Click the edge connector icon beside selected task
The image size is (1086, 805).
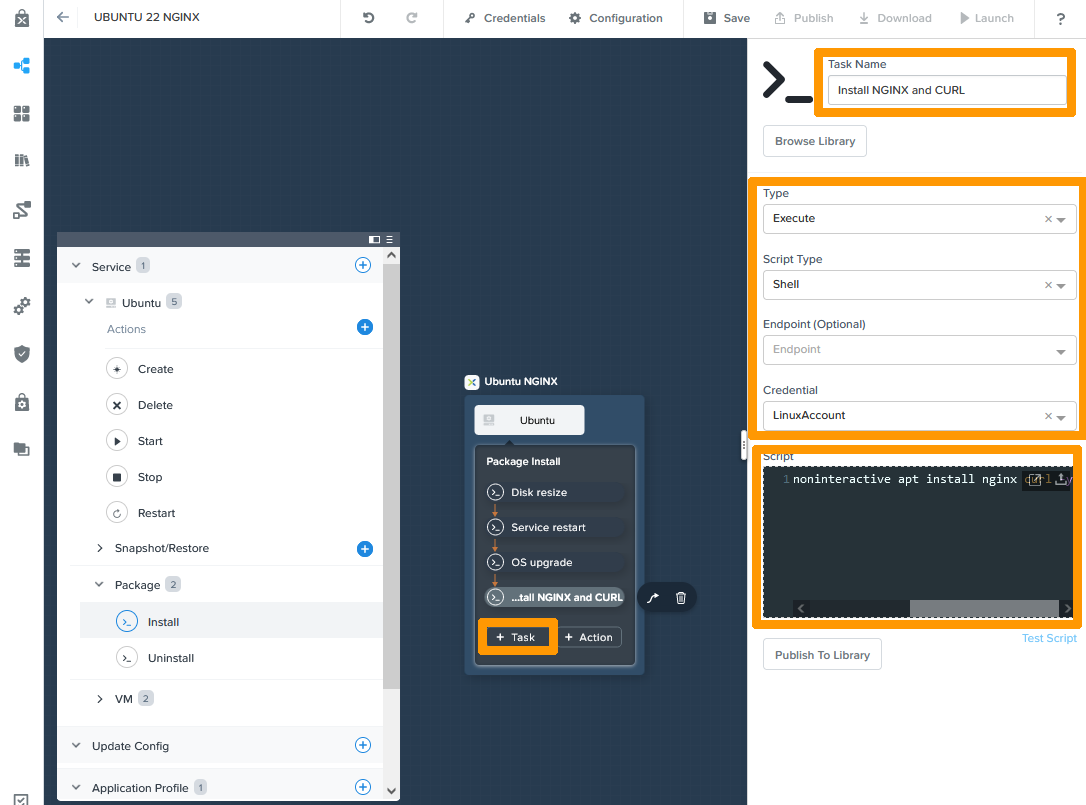click(x=653, y=598)
